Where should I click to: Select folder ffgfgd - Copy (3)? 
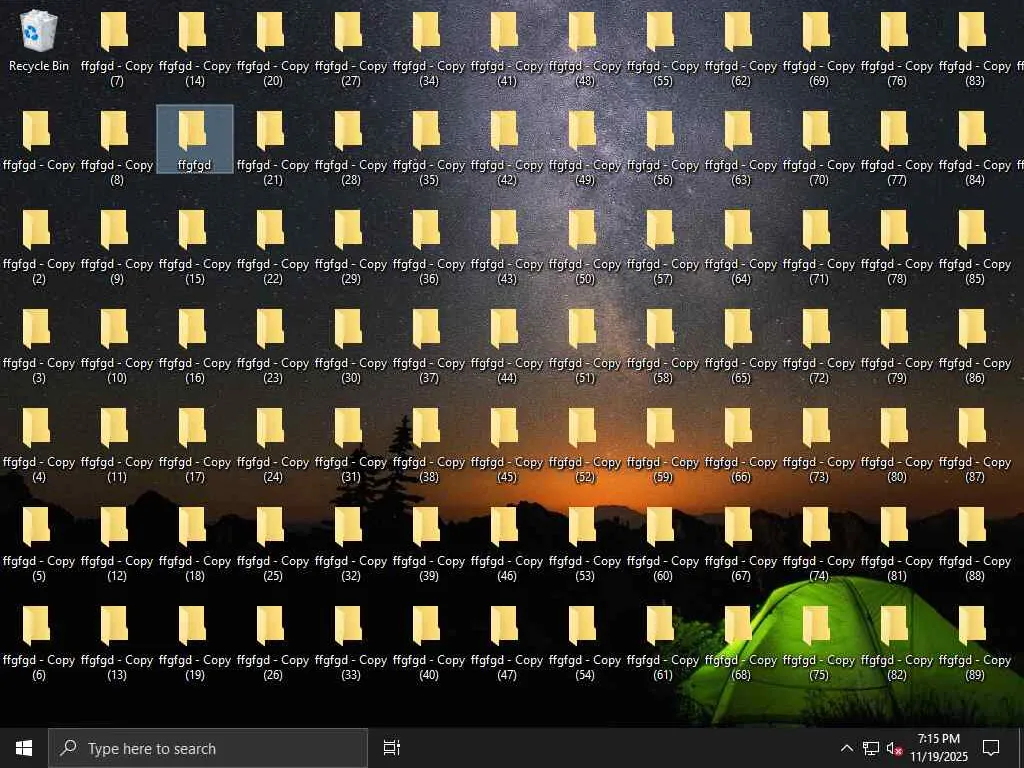coord(39,345)
